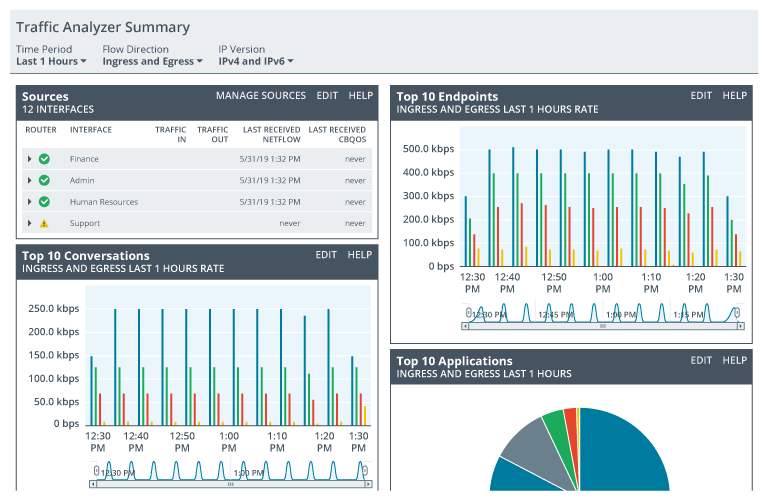Expand the Finance router row
The image size is (768, 500).
click(x=29, y=159)
